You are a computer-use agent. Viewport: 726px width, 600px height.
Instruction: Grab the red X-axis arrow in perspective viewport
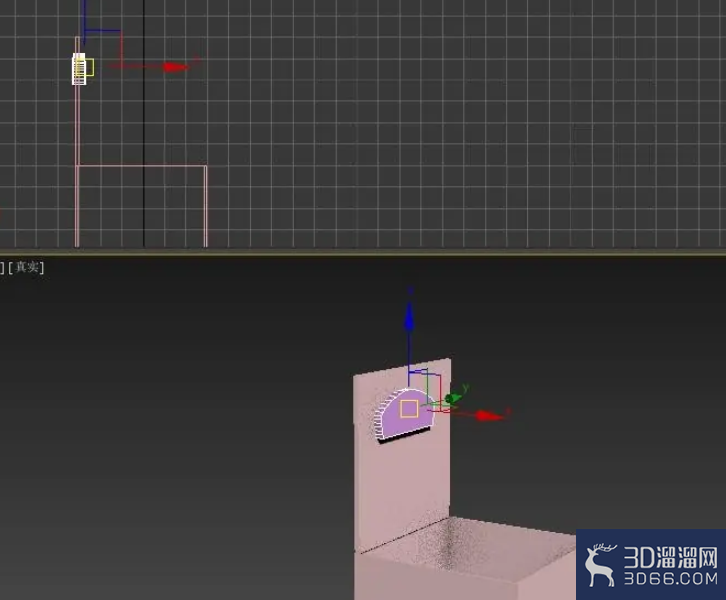click(489, 415)
